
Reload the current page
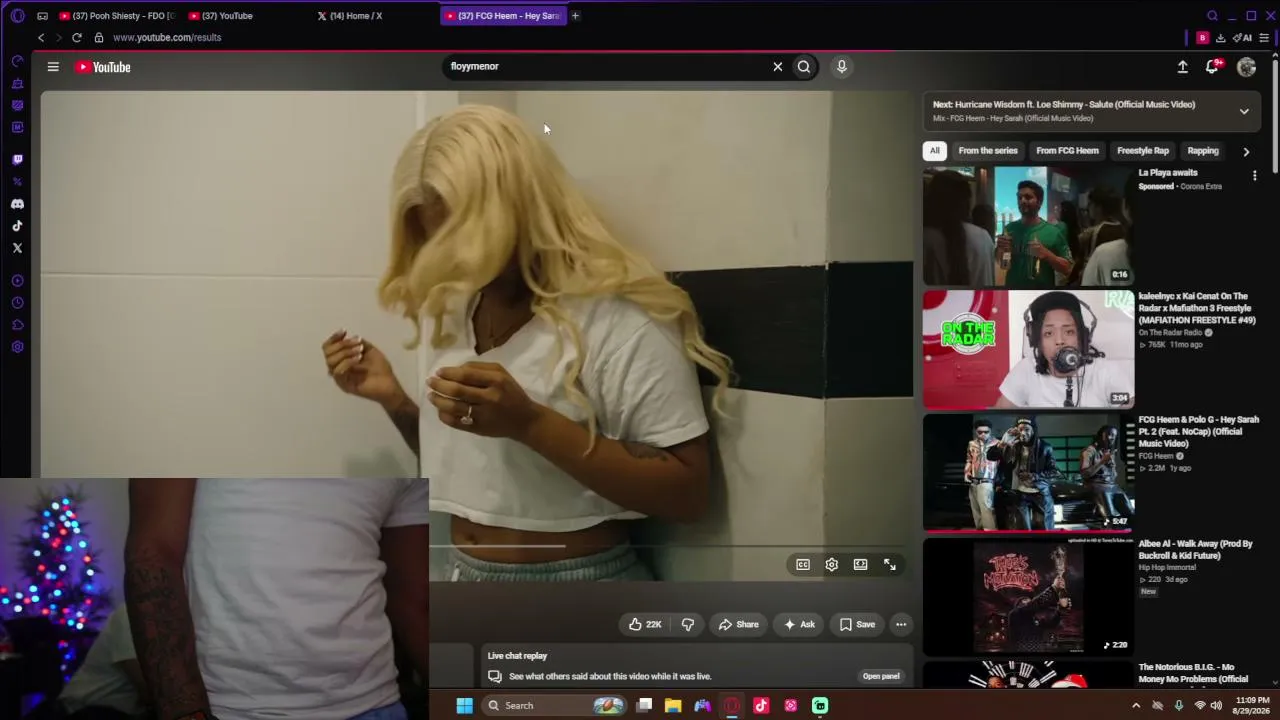76,38
